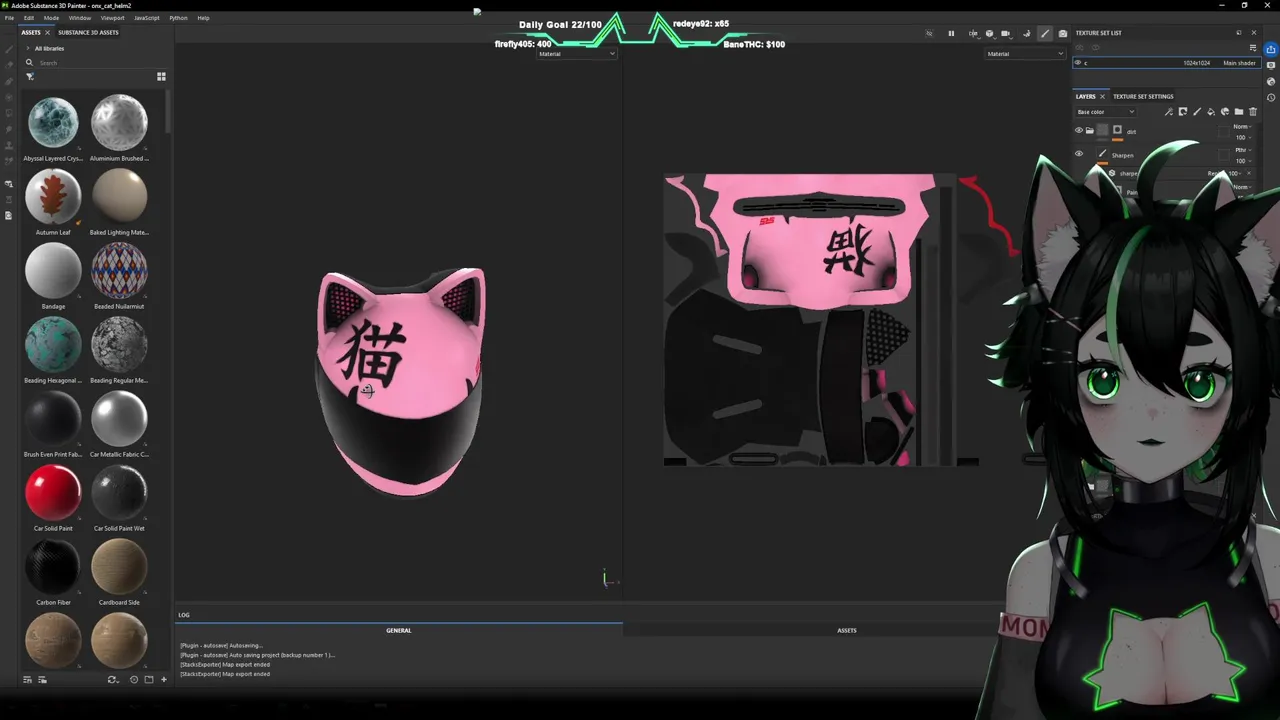Open the texture set list settings menu

(1253, 48)
